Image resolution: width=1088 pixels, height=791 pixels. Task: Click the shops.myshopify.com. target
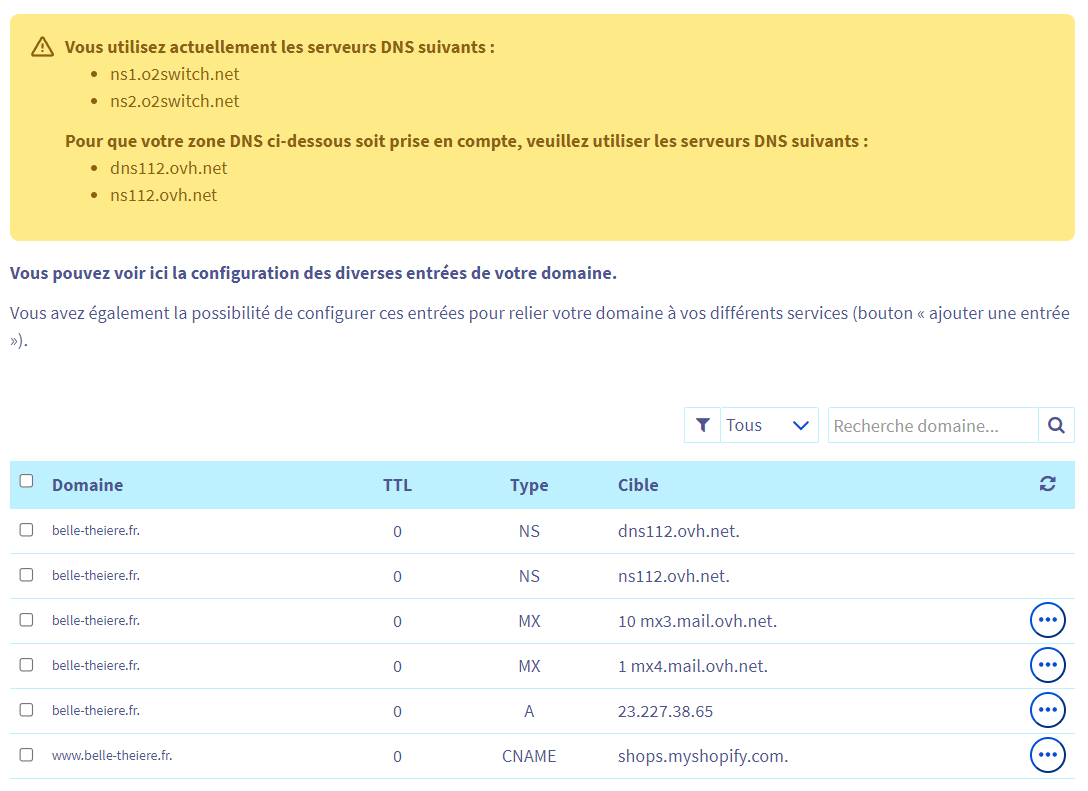703,756
